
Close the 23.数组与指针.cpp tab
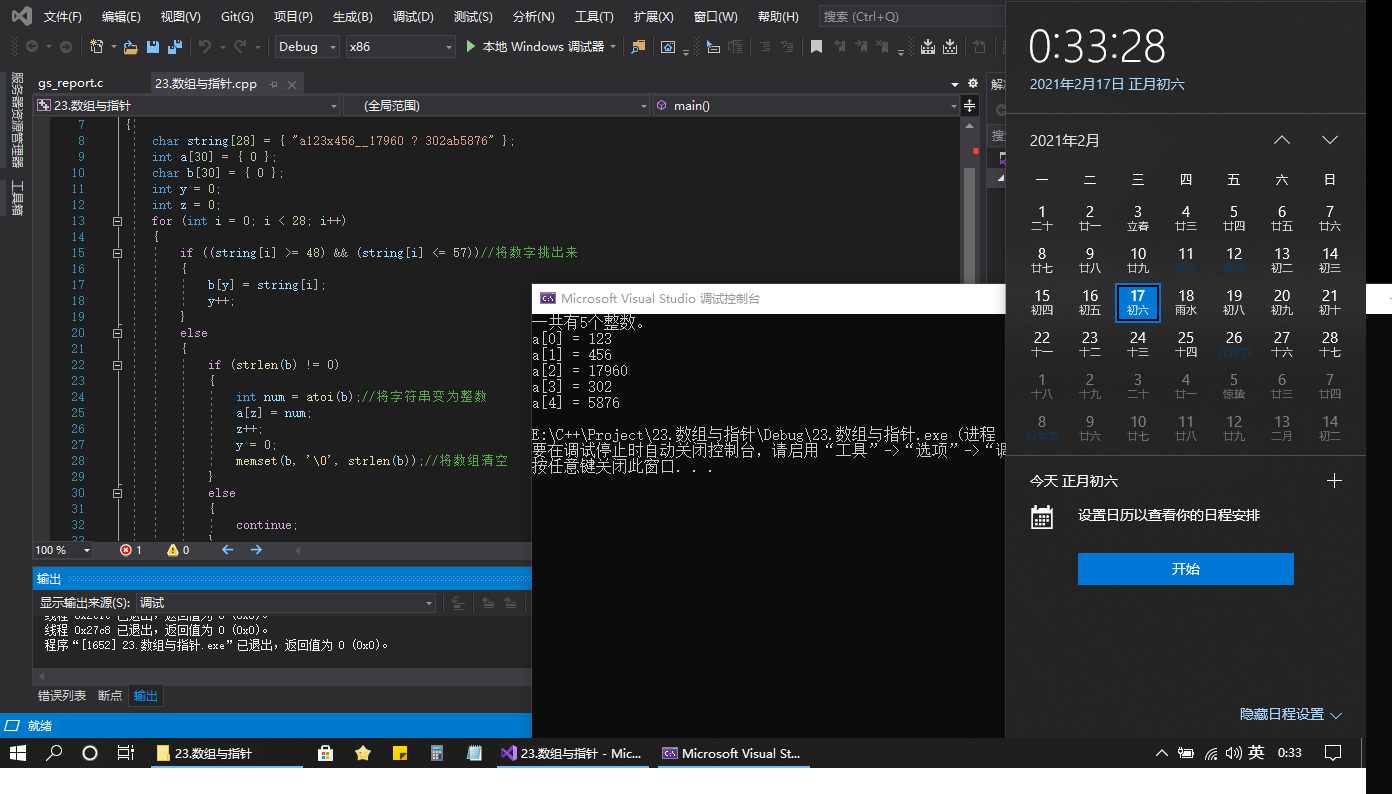click(x=291, y=84)
